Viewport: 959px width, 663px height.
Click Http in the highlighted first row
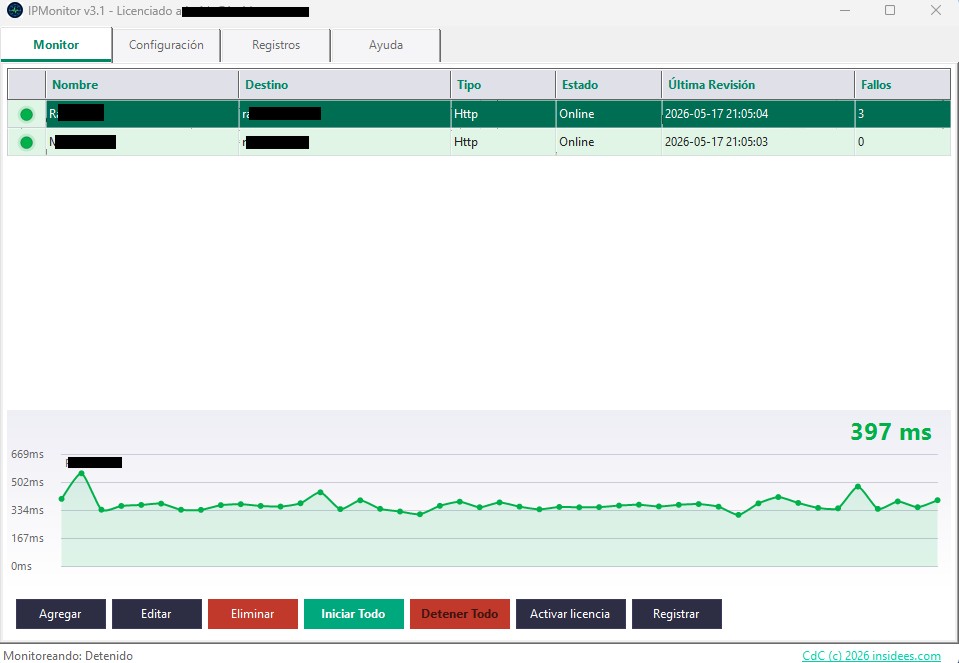pyautogui.click(x=466, y=114)
